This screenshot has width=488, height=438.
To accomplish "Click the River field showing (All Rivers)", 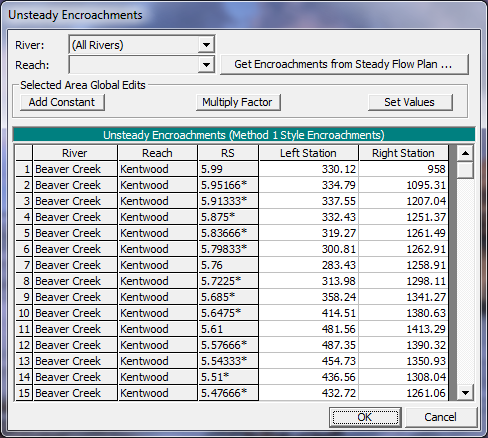I will click(x=134, y=45).
